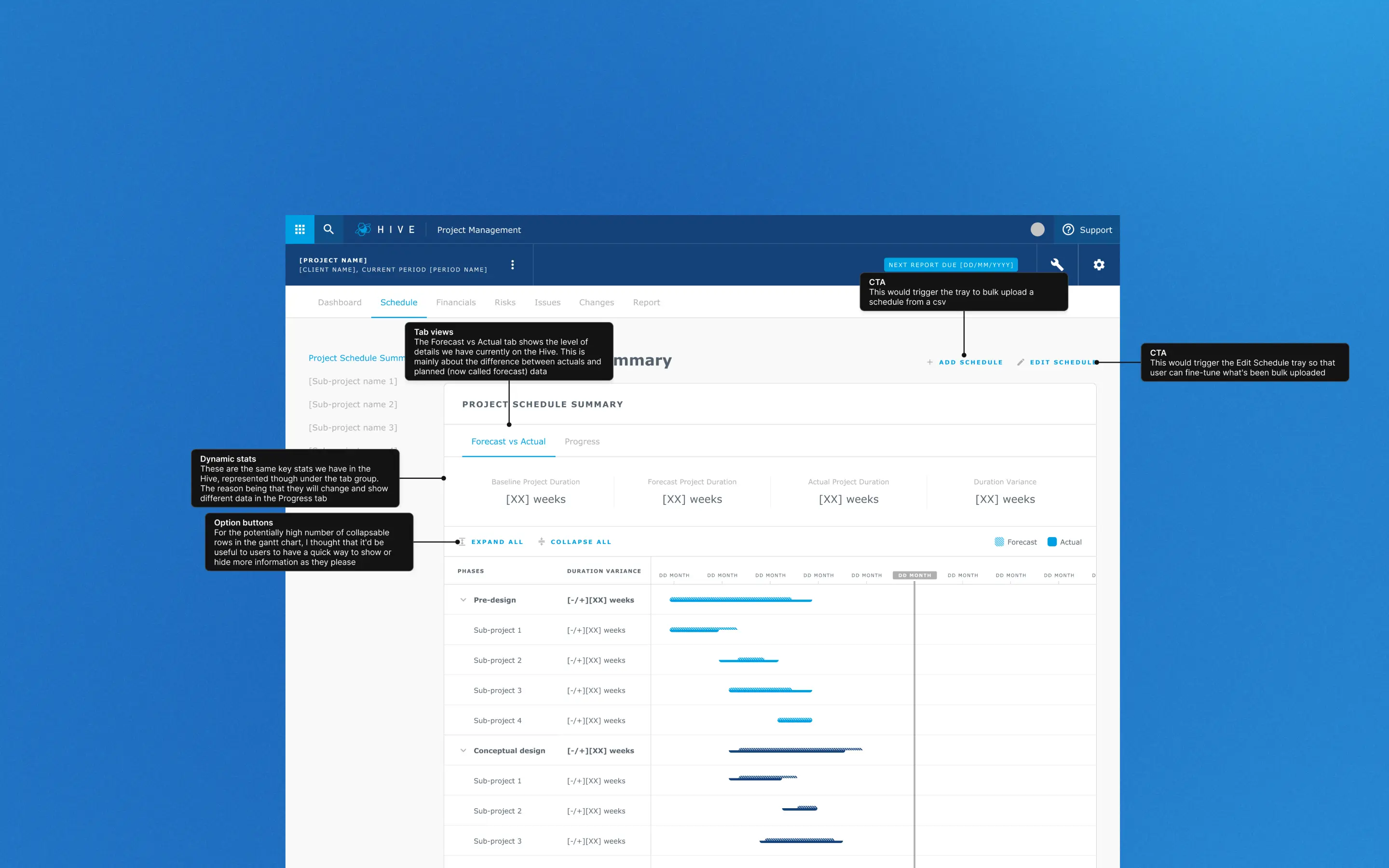1389x868 pixels.
Task: Click the Support help icon
Action: coord(1068,230)
